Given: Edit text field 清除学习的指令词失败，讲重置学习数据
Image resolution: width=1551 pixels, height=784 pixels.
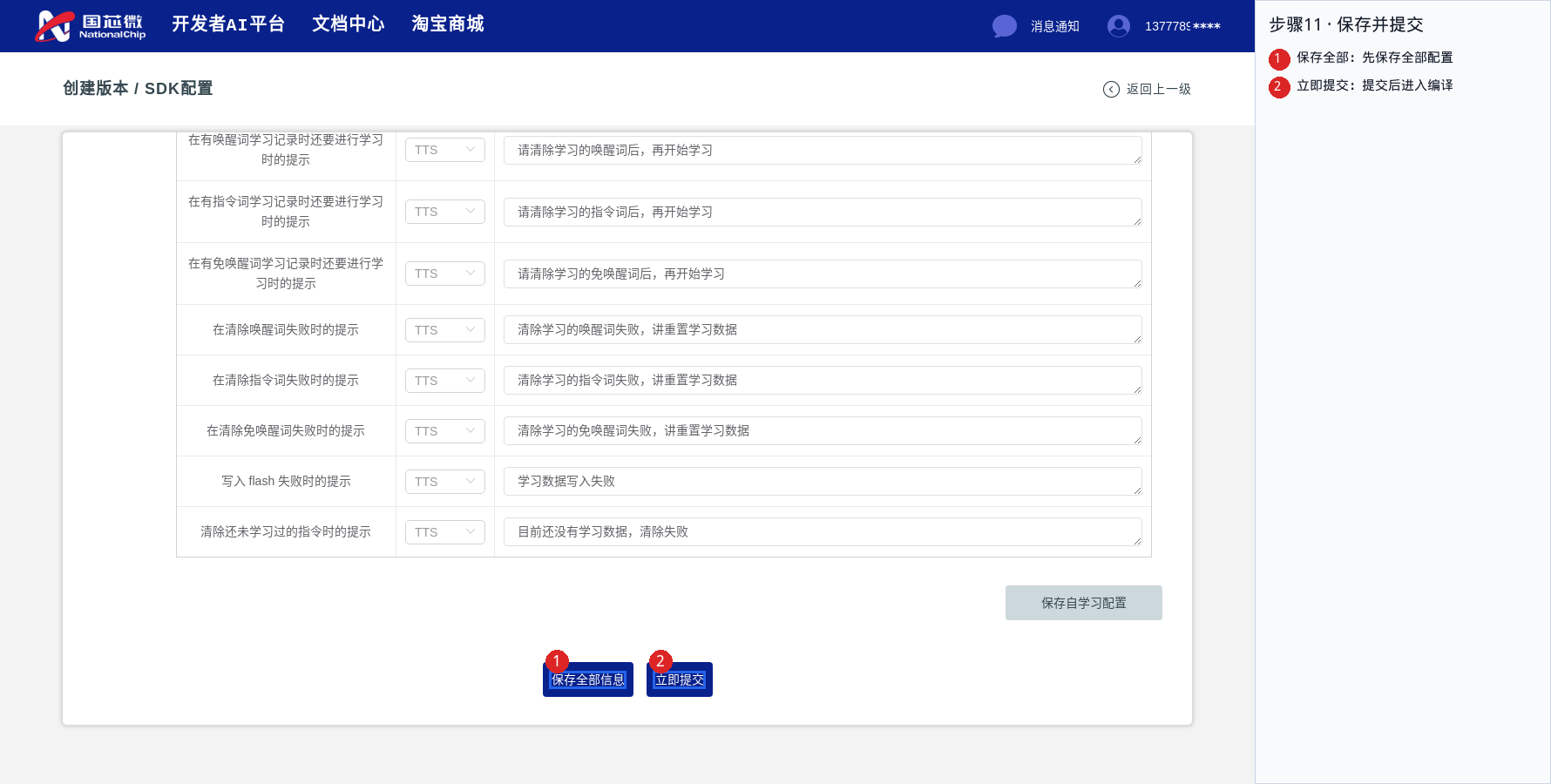Looking at the screenshot, I should [x=823, y=380].
